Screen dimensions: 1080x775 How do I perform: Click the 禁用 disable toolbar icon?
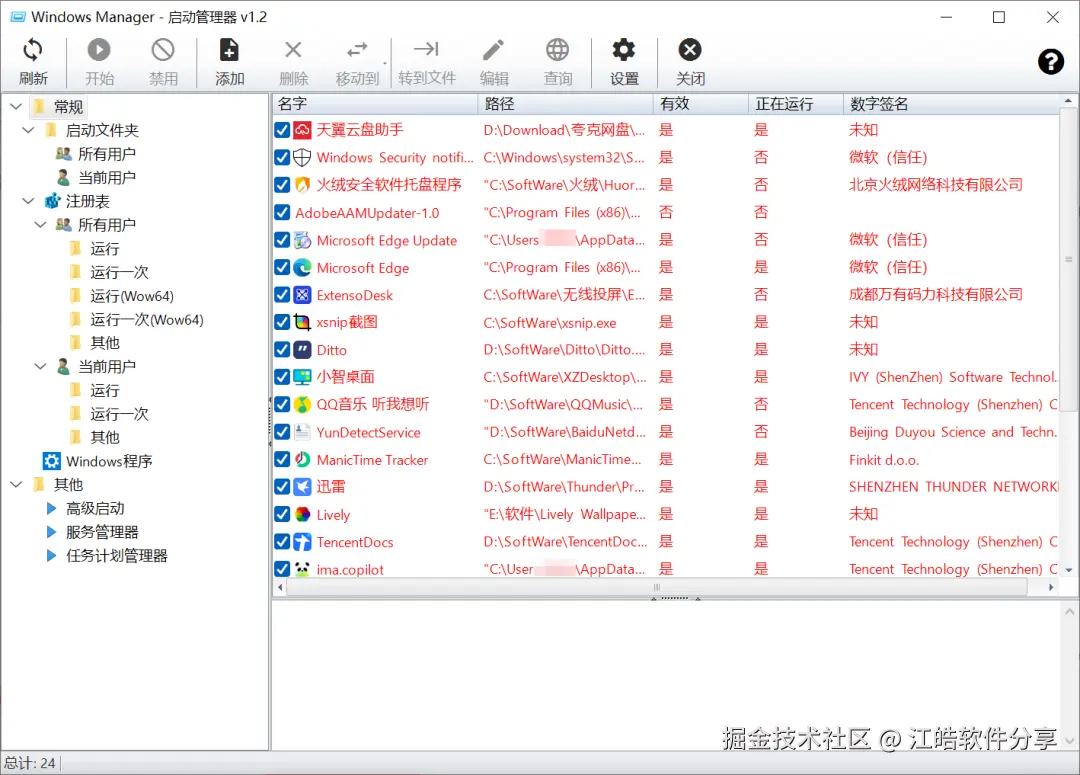pyautogui.click(x=163, y=50)
